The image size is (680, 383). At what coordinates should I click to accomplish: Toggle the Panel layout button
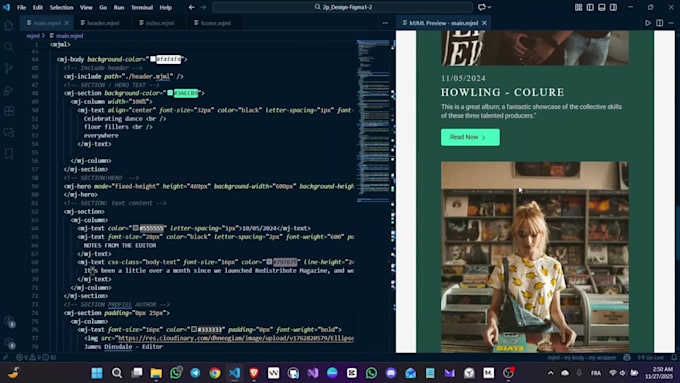pos(602,7)
